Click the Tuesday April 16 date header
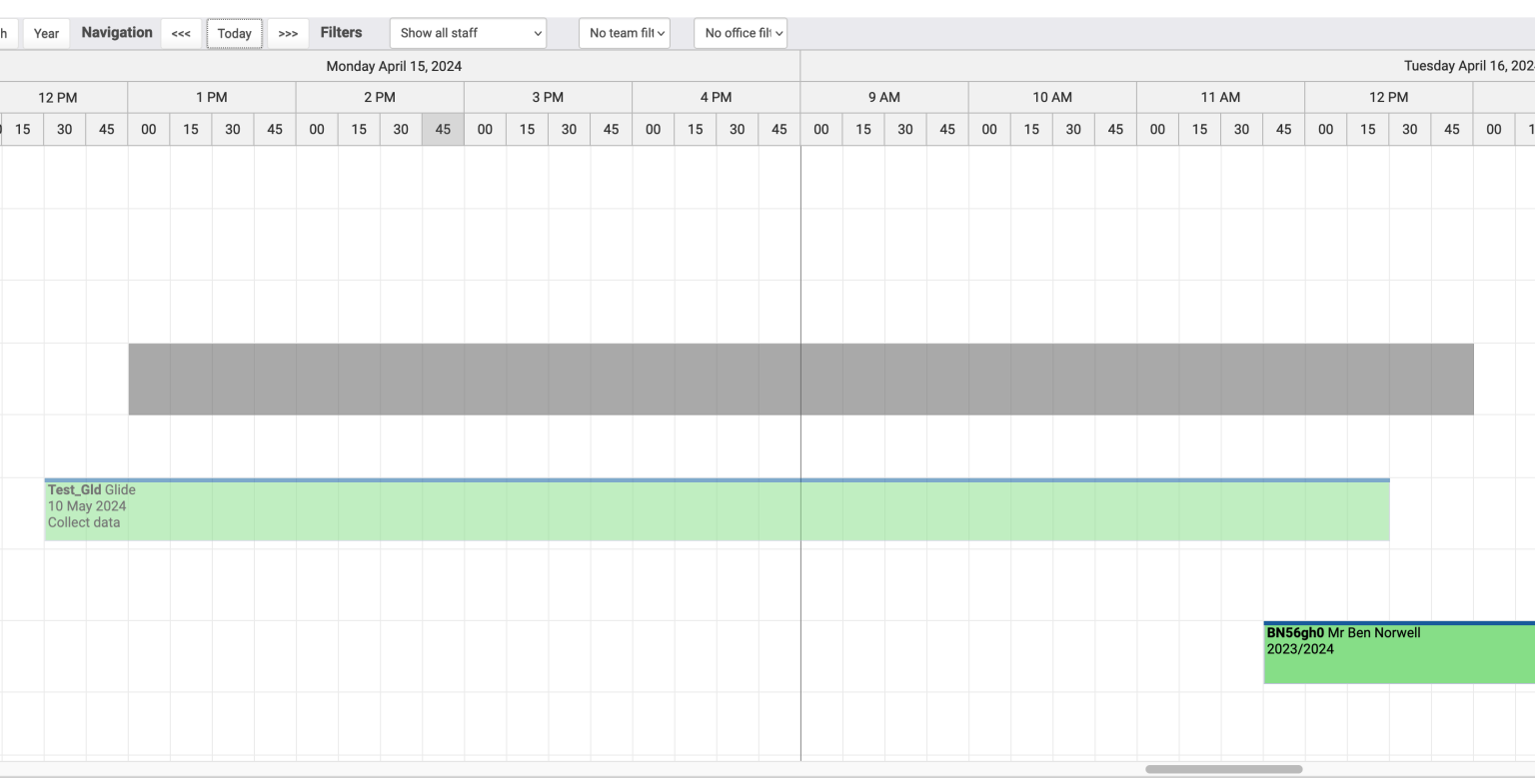 pyautogui.click(x=1469, y=66)
